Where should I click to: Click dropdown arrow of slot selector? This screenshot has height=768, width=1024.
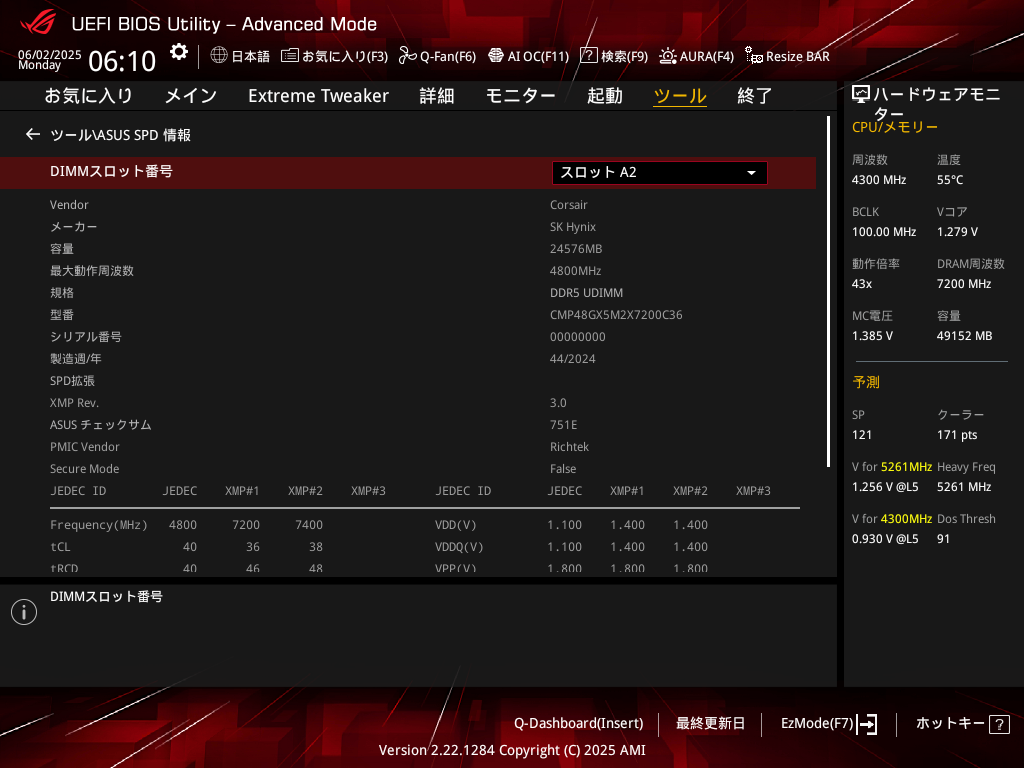pyautogui.click(x=751, y=173)
